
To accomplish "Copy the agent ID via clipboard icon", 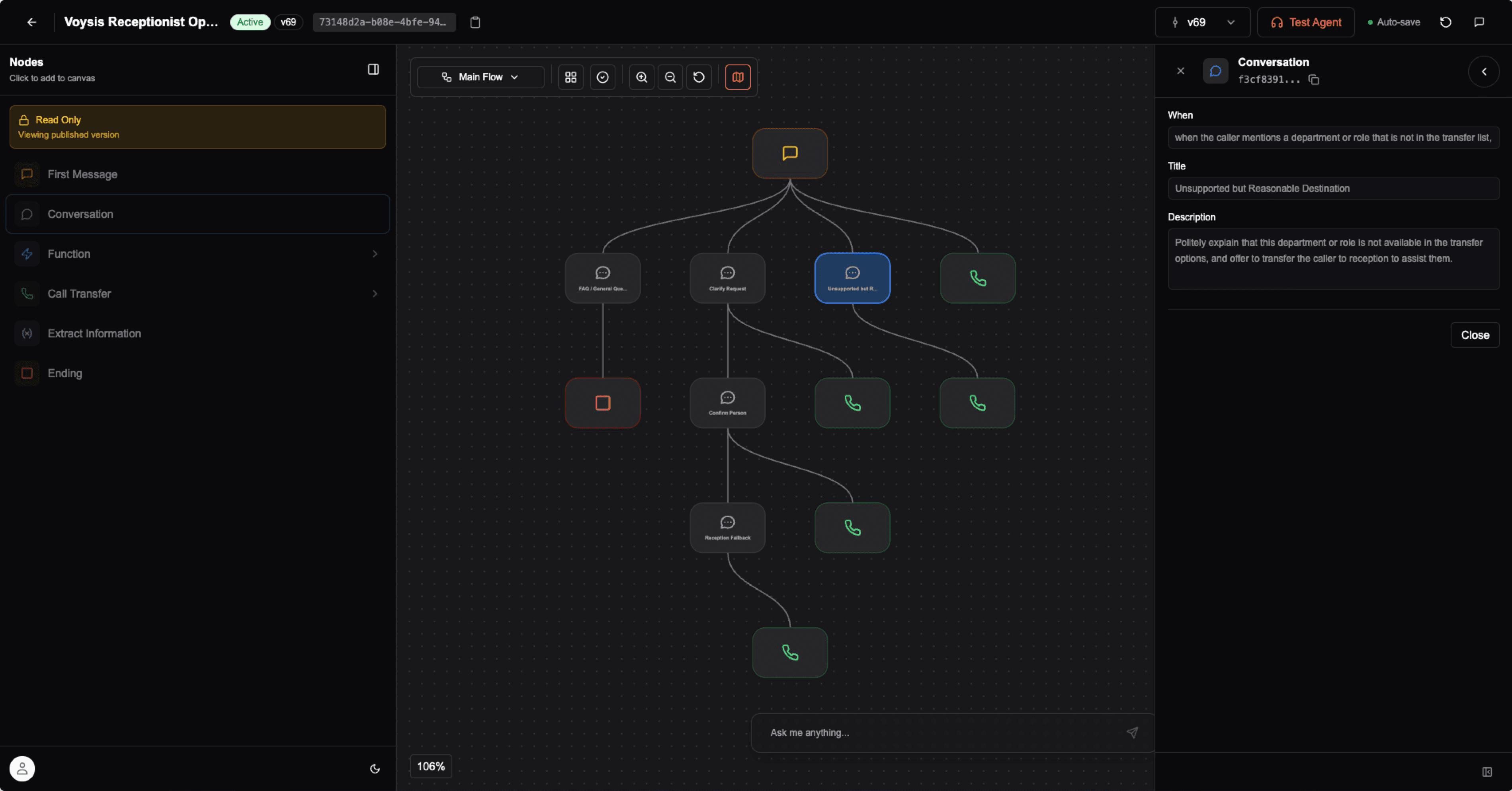I will [475, 22].
